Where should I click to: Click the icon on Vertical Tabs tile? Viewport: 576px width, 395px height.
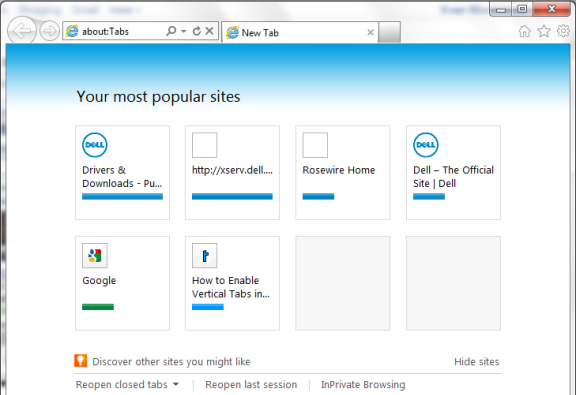205,255
